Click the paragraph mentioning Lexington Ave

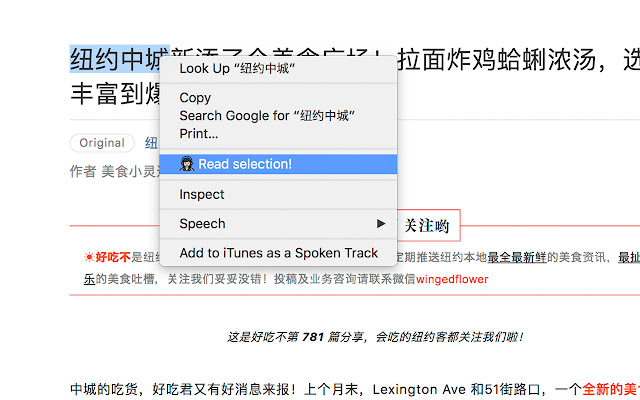(355, 389)
